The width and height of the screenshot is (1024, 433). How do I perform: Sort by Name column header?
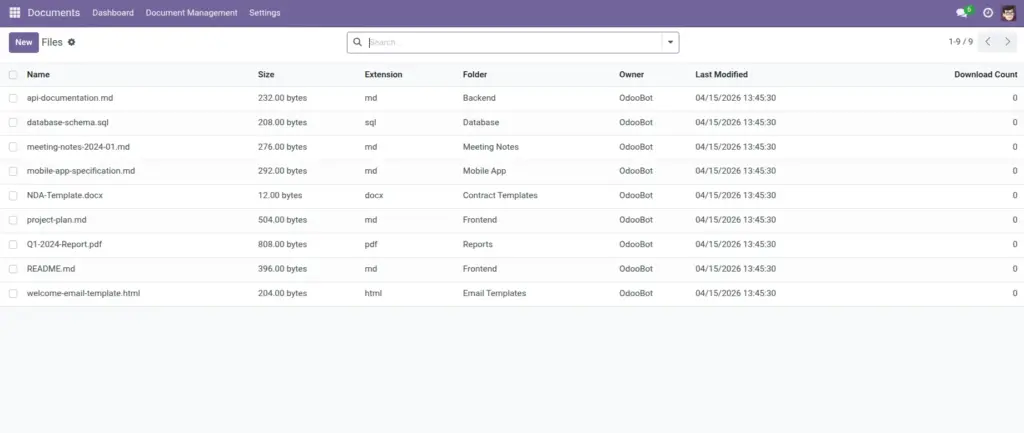[38, 74]
